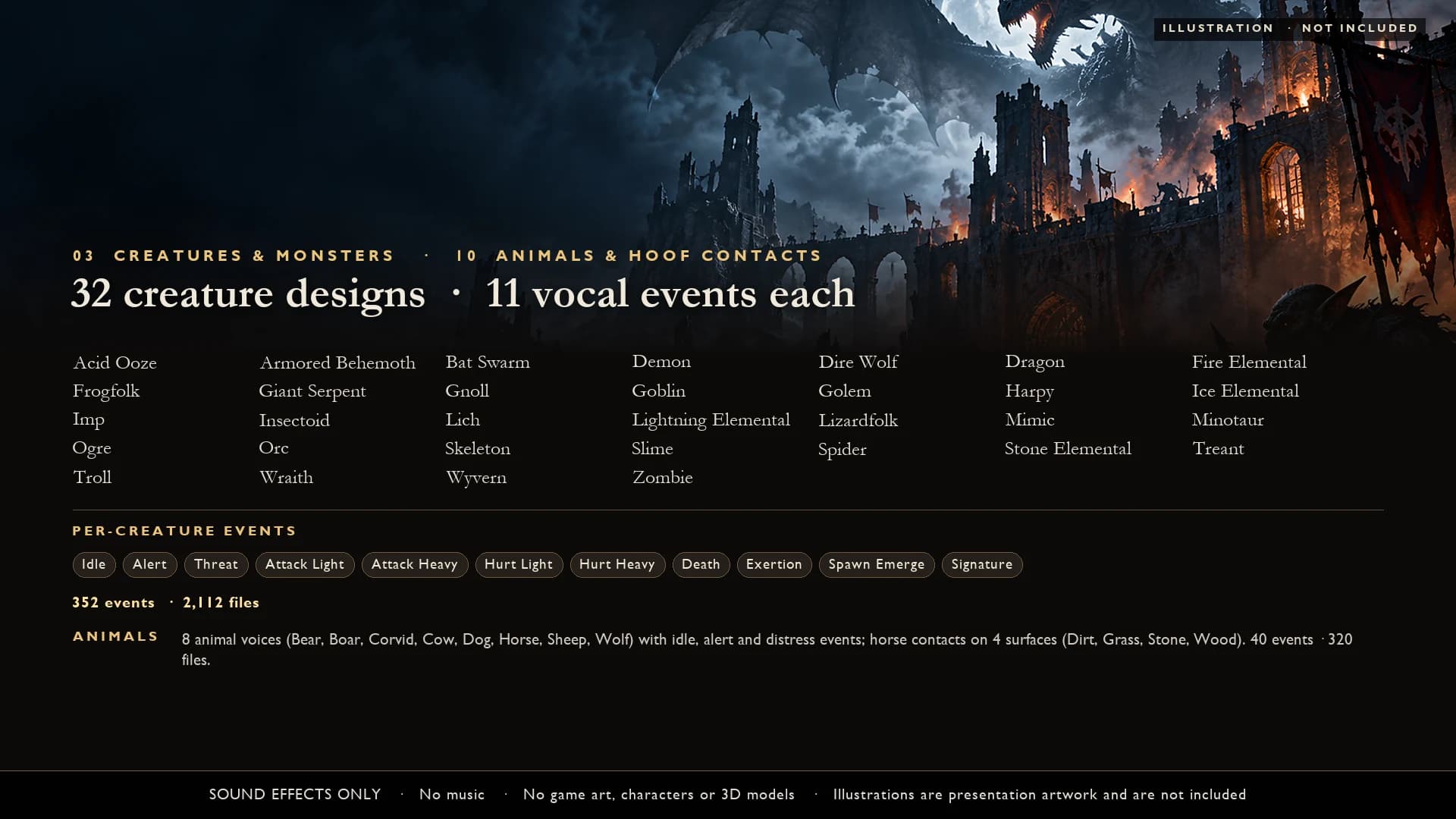Choose the Attack Heavy pill
The height and width of the screenshot is (819, 1456).
click(x=415, y=564)
